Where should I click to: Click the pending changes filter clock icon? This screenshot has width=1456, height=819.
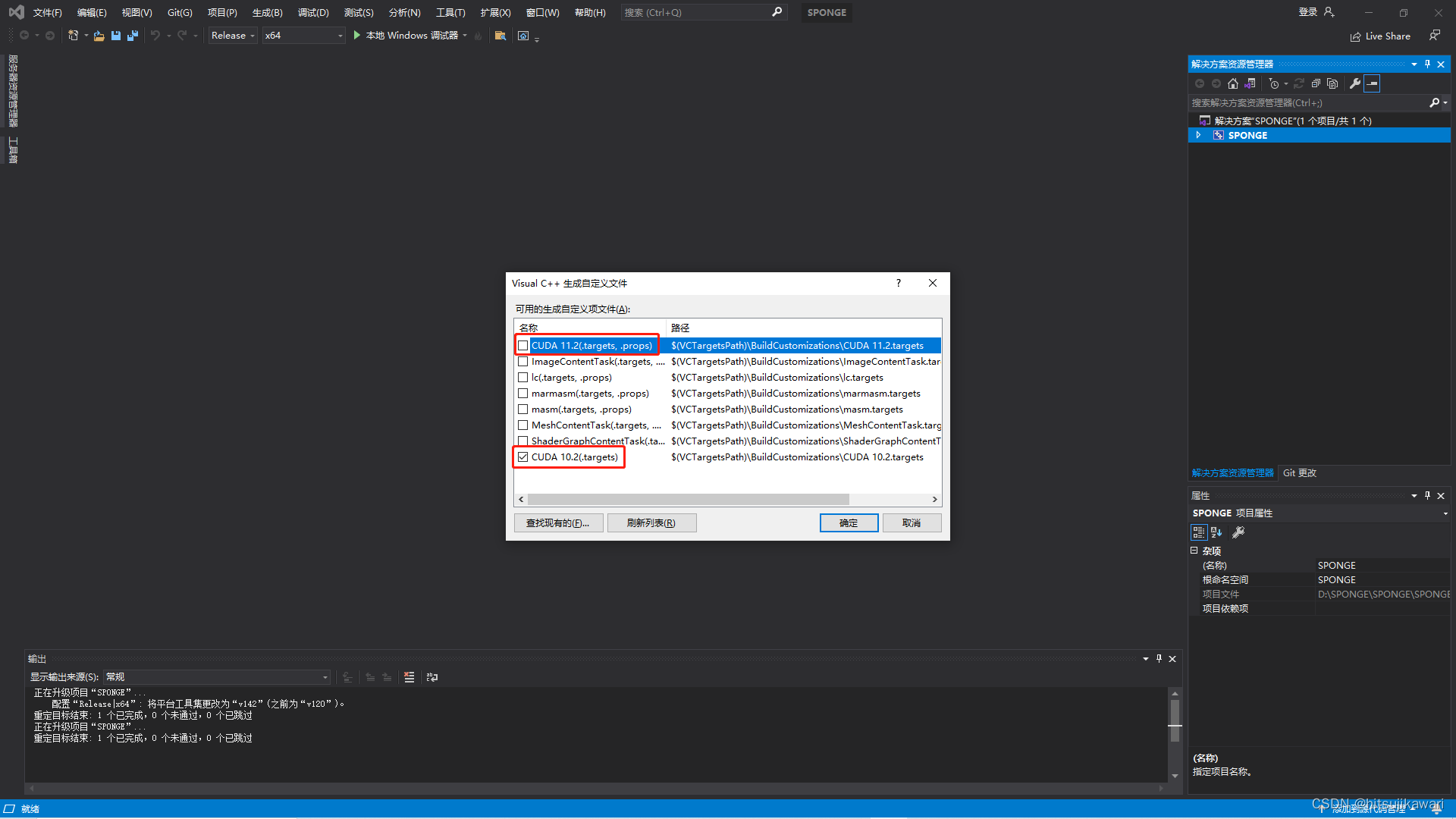(x=1274, y=83)
